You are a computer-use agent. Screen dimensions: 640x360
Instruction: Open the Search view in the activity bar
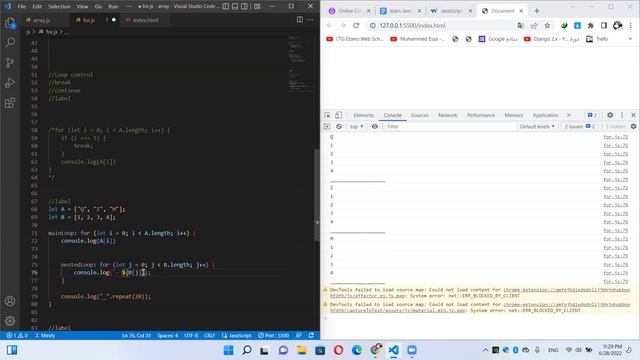[10, 42]
